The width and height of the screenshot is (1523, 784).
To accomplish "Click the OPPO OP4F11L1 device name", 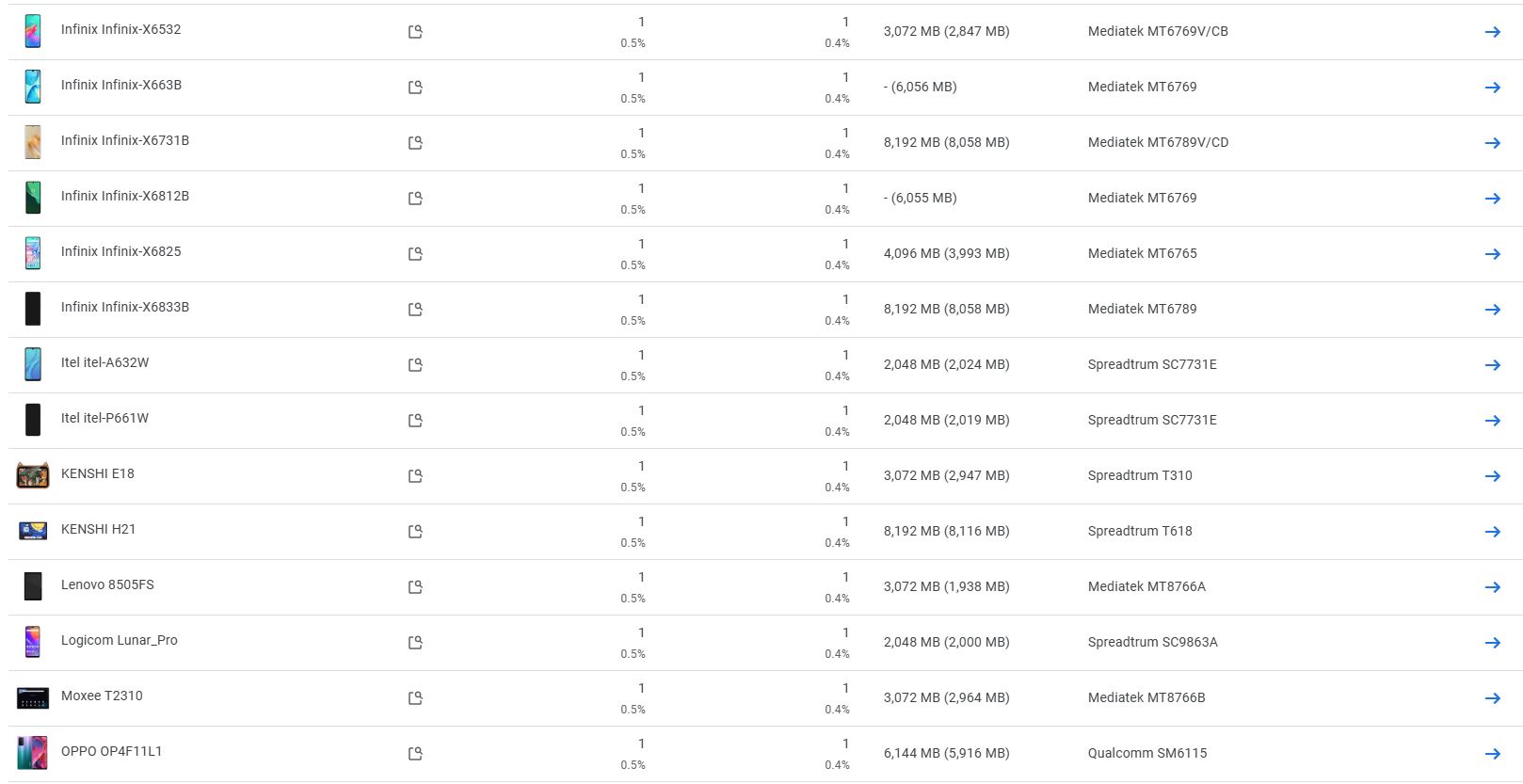I will click(x=111, y=751).
